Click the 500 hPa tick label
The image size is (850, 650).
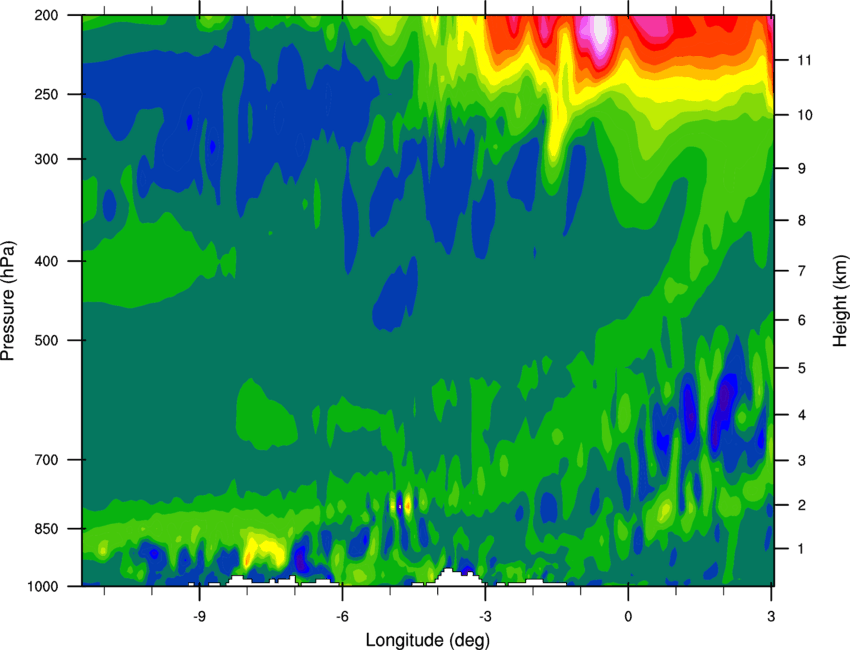[x=46, y=340]
